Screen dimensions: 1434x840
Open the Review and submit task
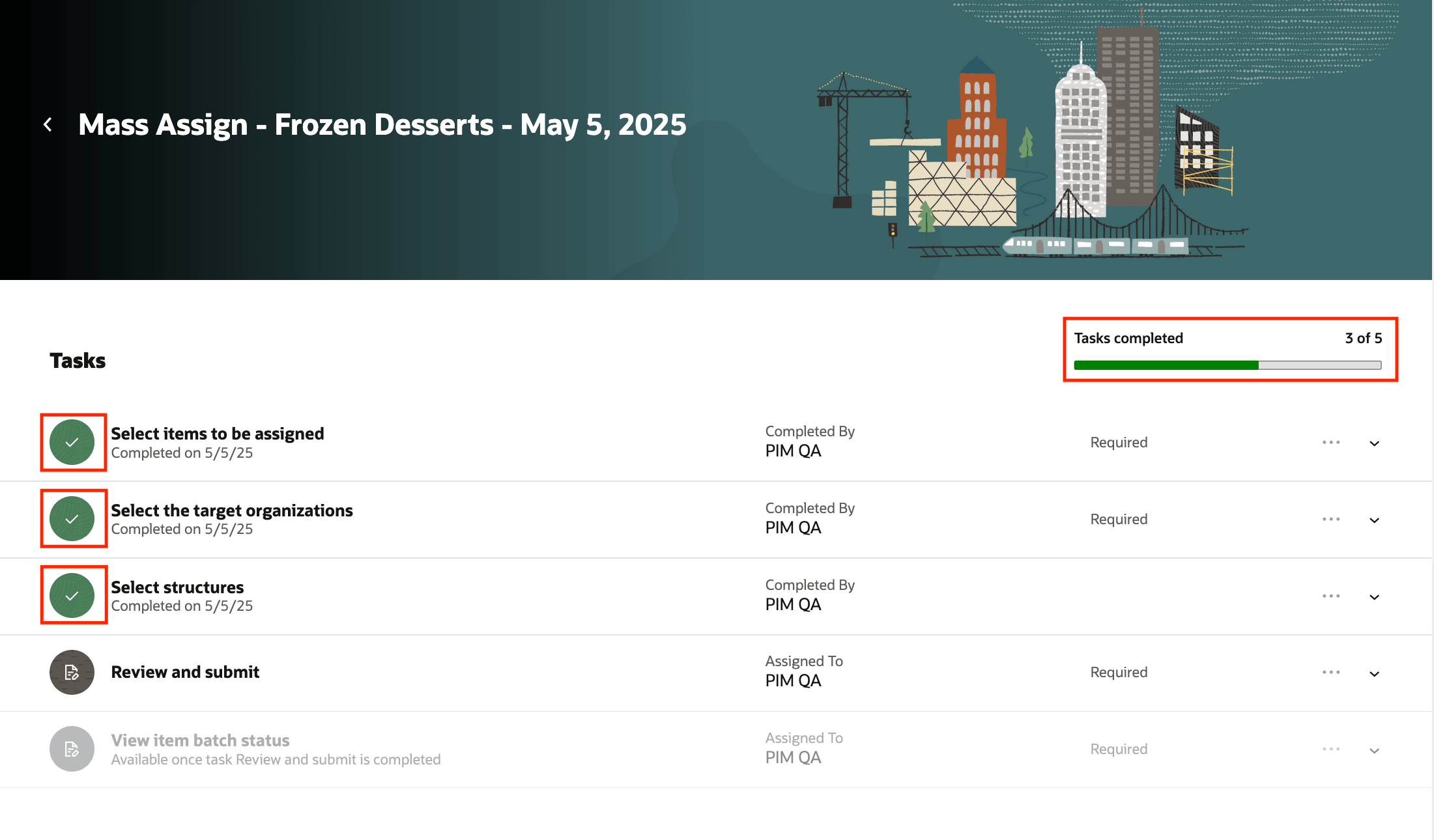click(x=185, y=672)
